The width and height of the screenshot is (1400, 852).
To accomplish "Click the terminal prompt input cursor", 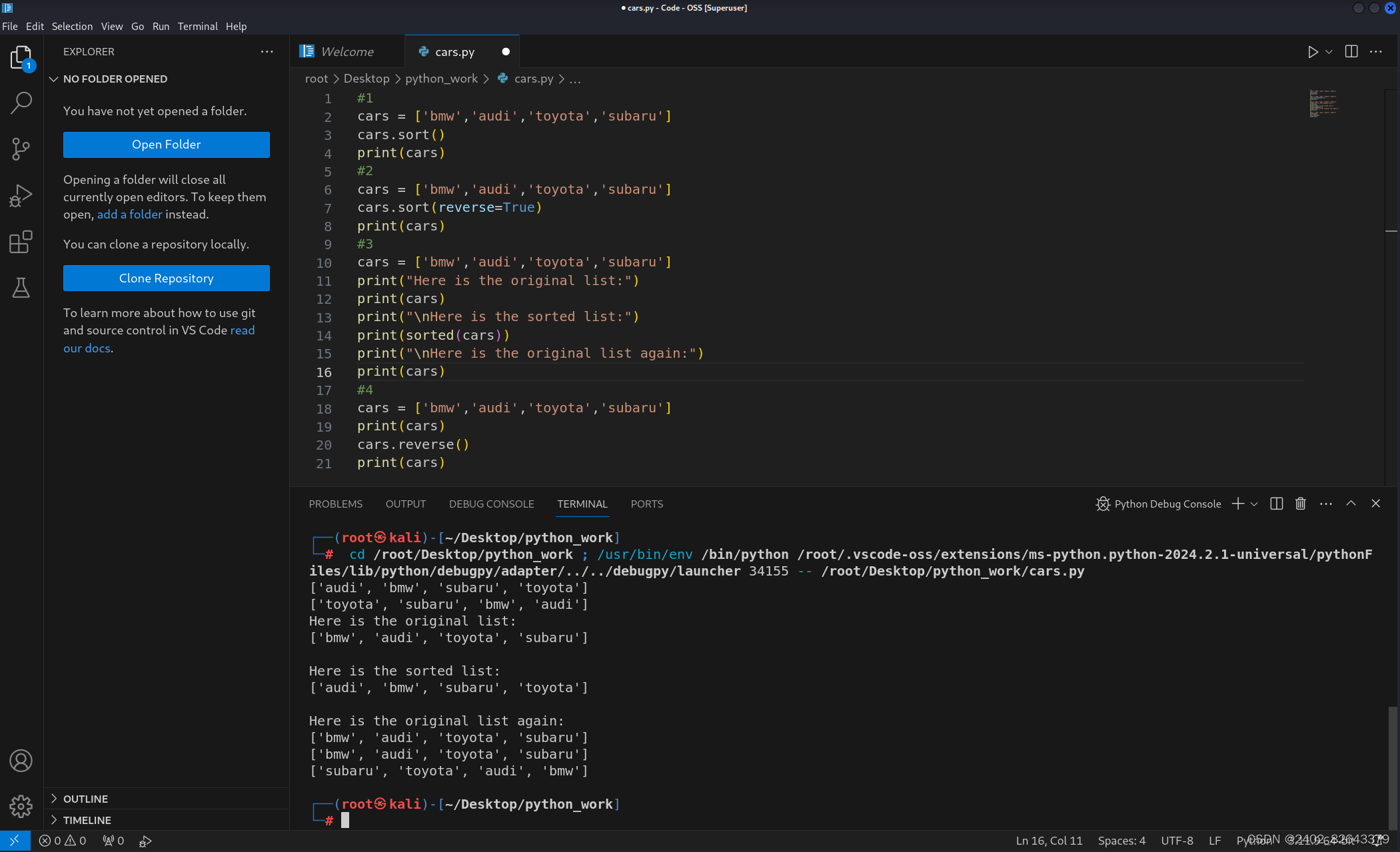I will coord(345,821).
